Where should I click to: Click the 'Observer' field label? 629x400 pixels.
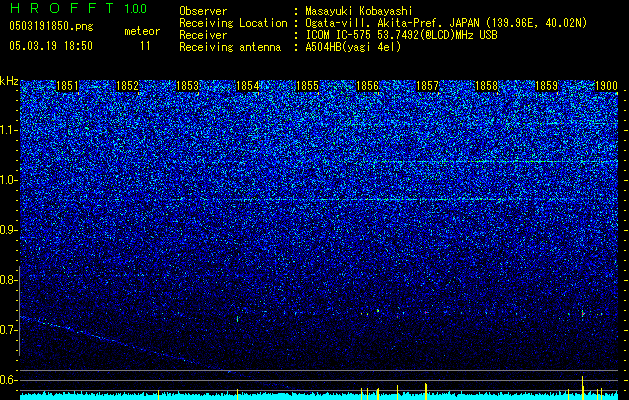coord(203,11)
